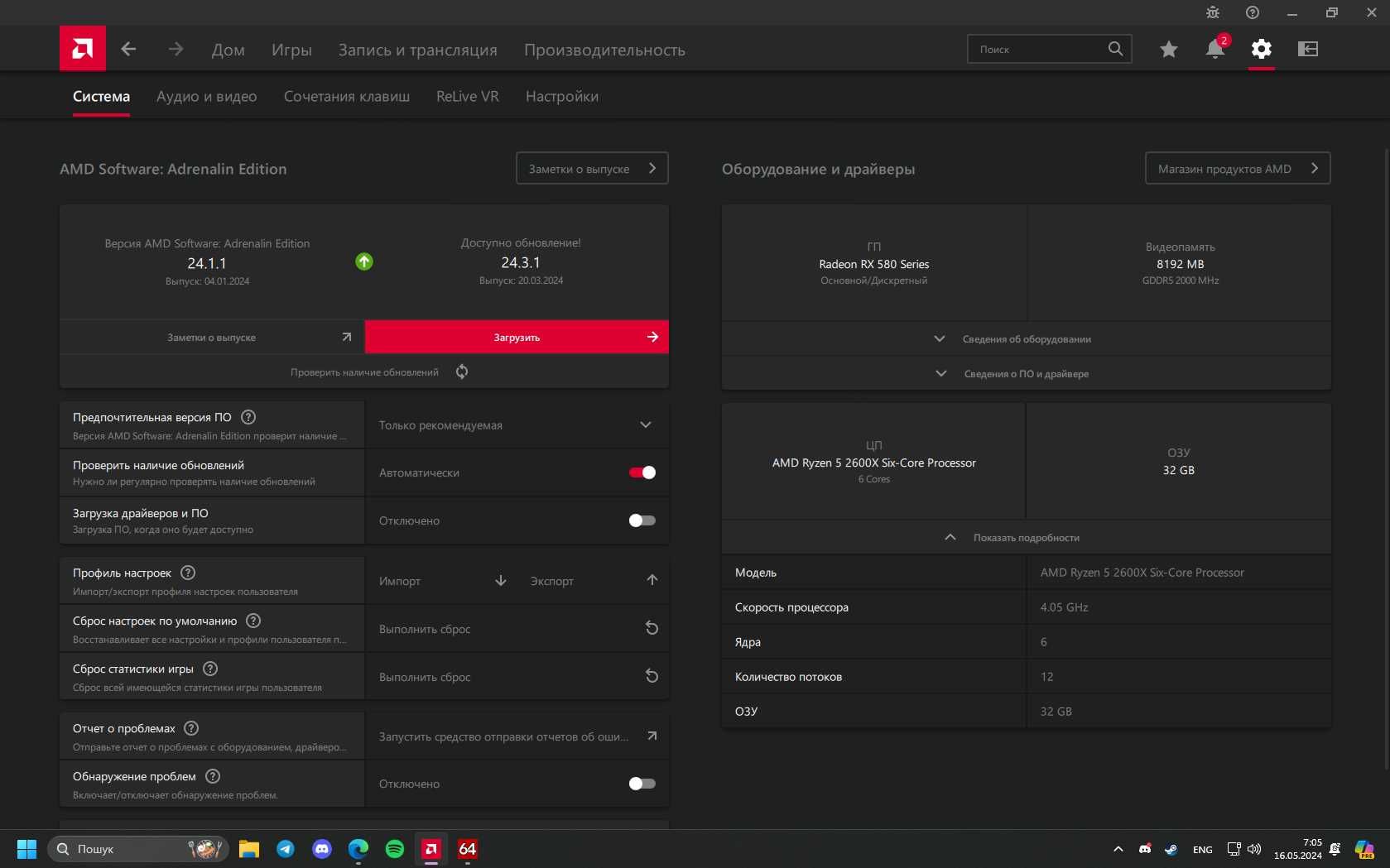Open Только рекомендуемая dropdown
Screen dimensions: 1390x868
pyautogui.click(x=517, y=425)
